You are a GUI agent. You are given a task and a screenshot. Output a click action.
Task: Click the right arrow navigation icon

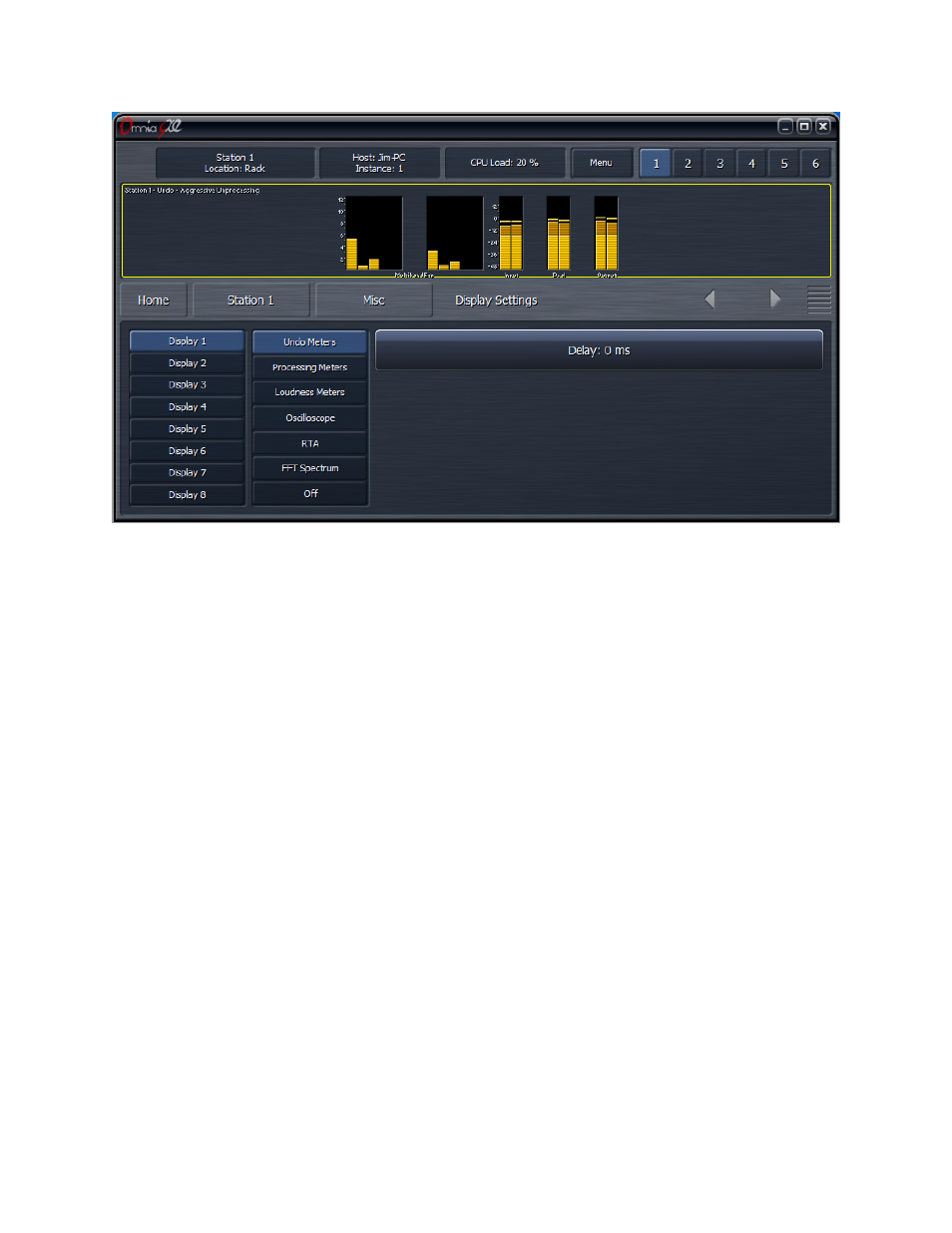point(774,300)
